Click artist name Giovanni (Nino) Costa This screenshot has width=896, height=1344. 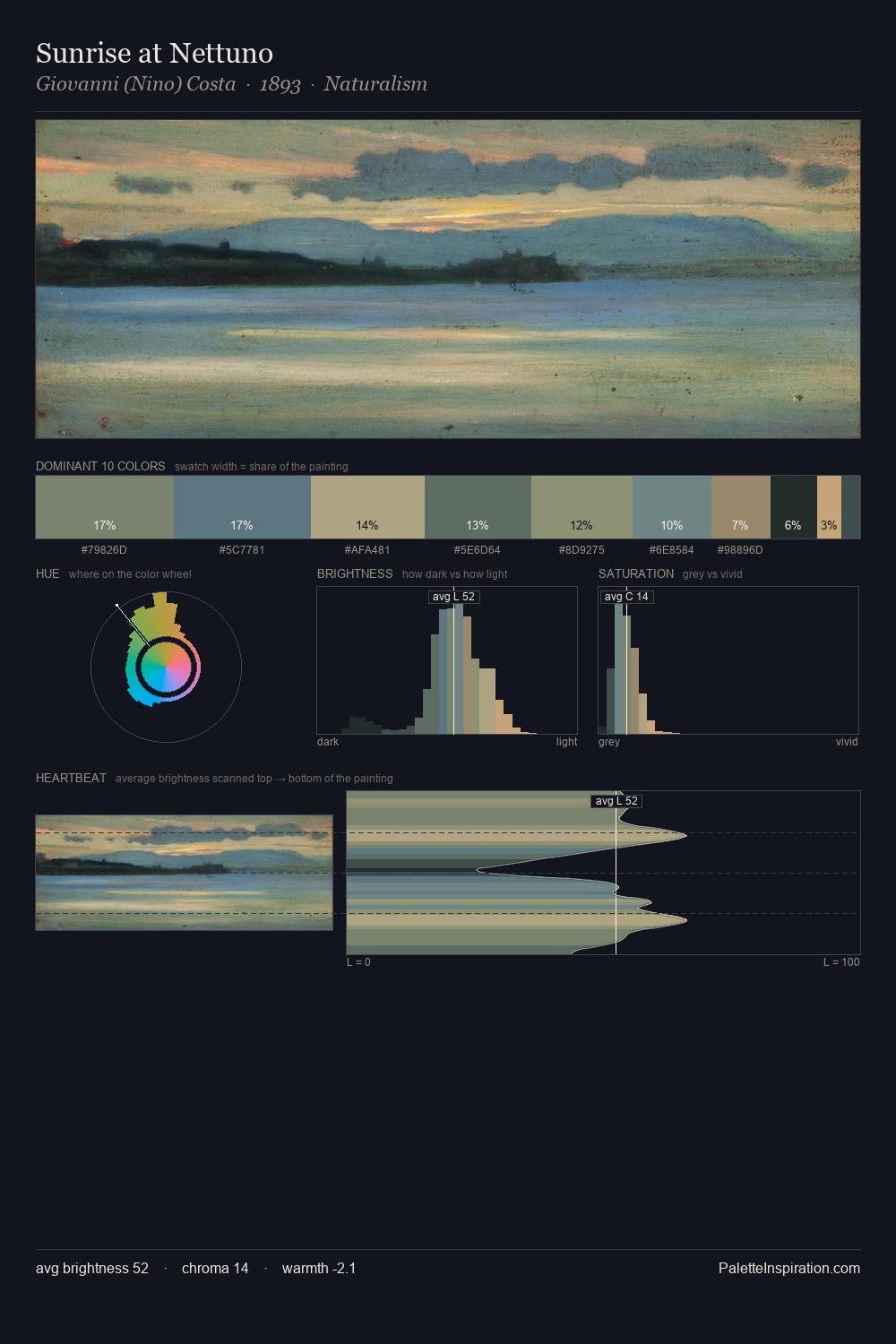click(x=135, y=84)
